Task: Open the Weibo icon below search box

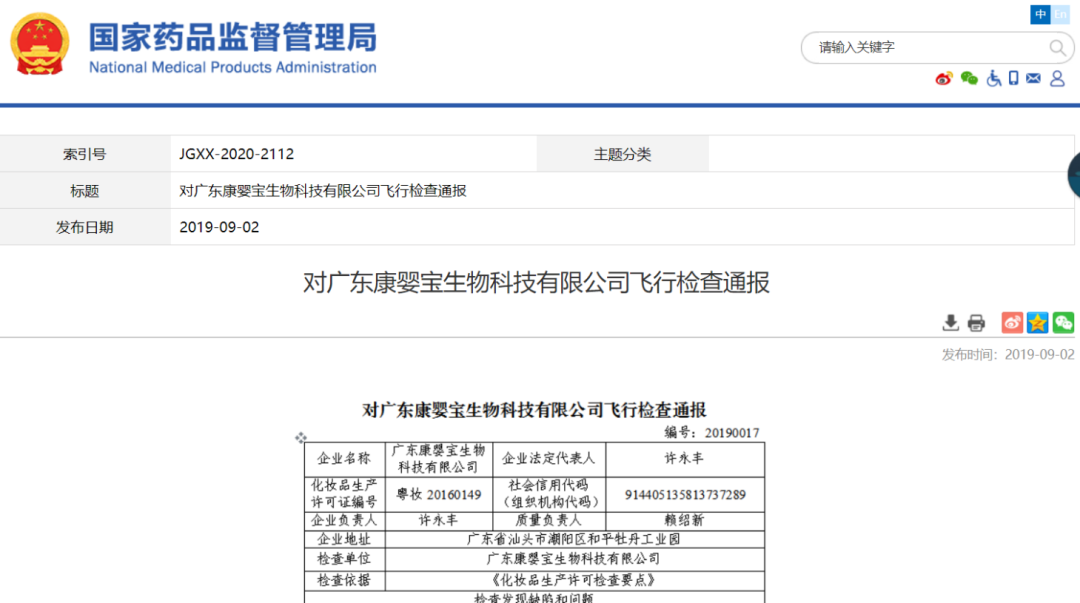Action: click(944, 78)
